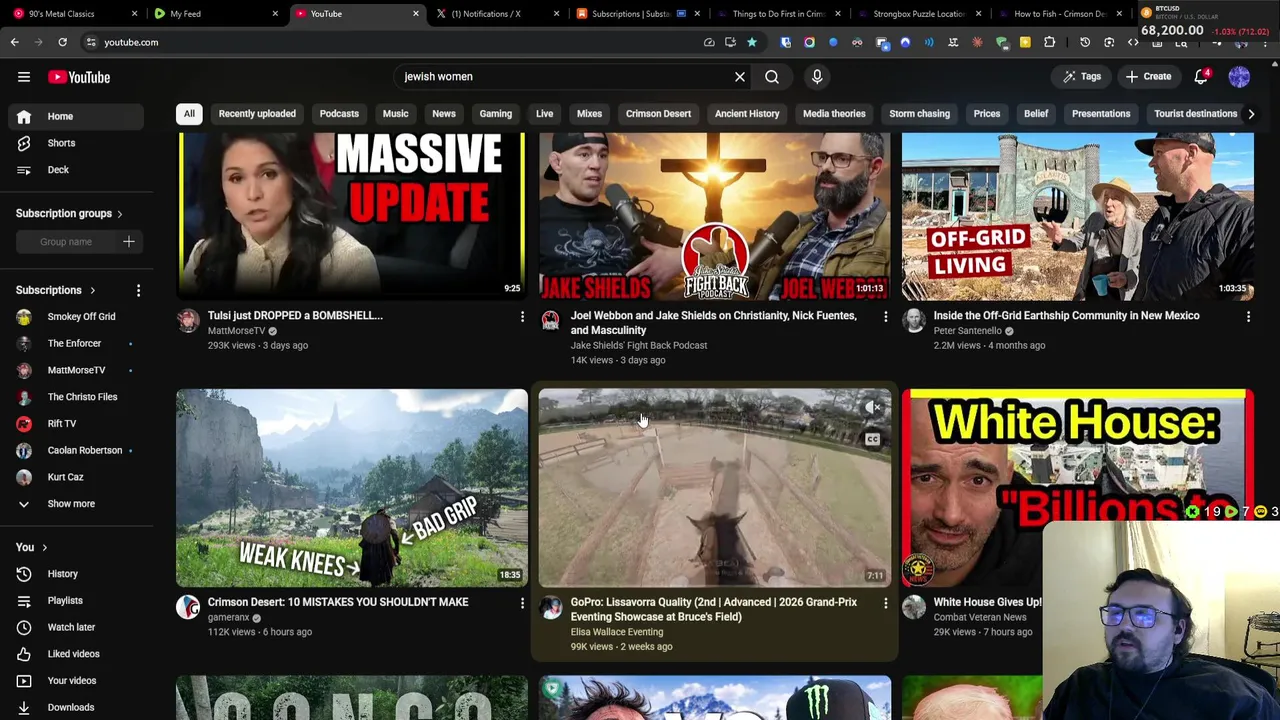This screenshot has width=1280, height=720.
Task: Open the Tags button
Action: (x=1082, y=77)
